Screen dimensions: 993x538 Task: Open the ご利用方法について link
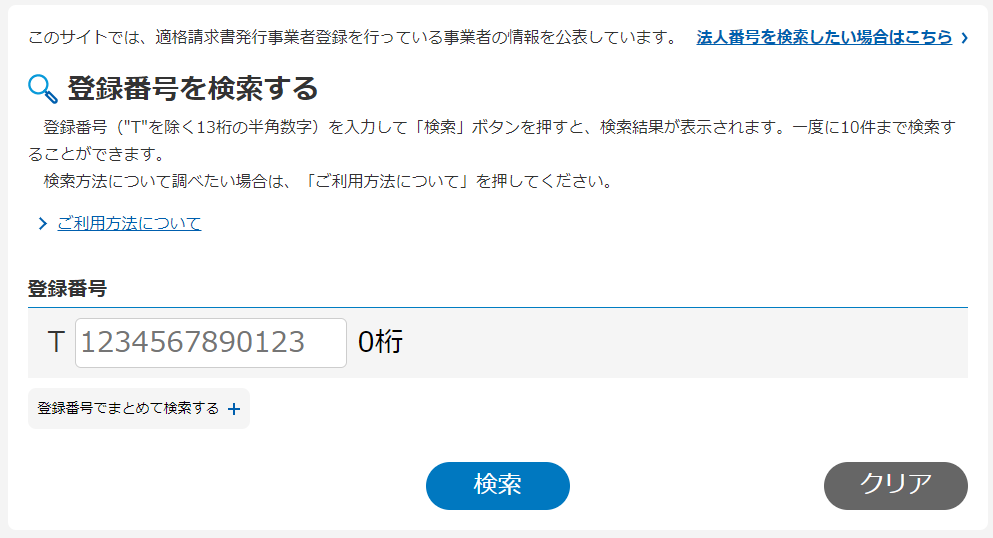click(129, 223)
